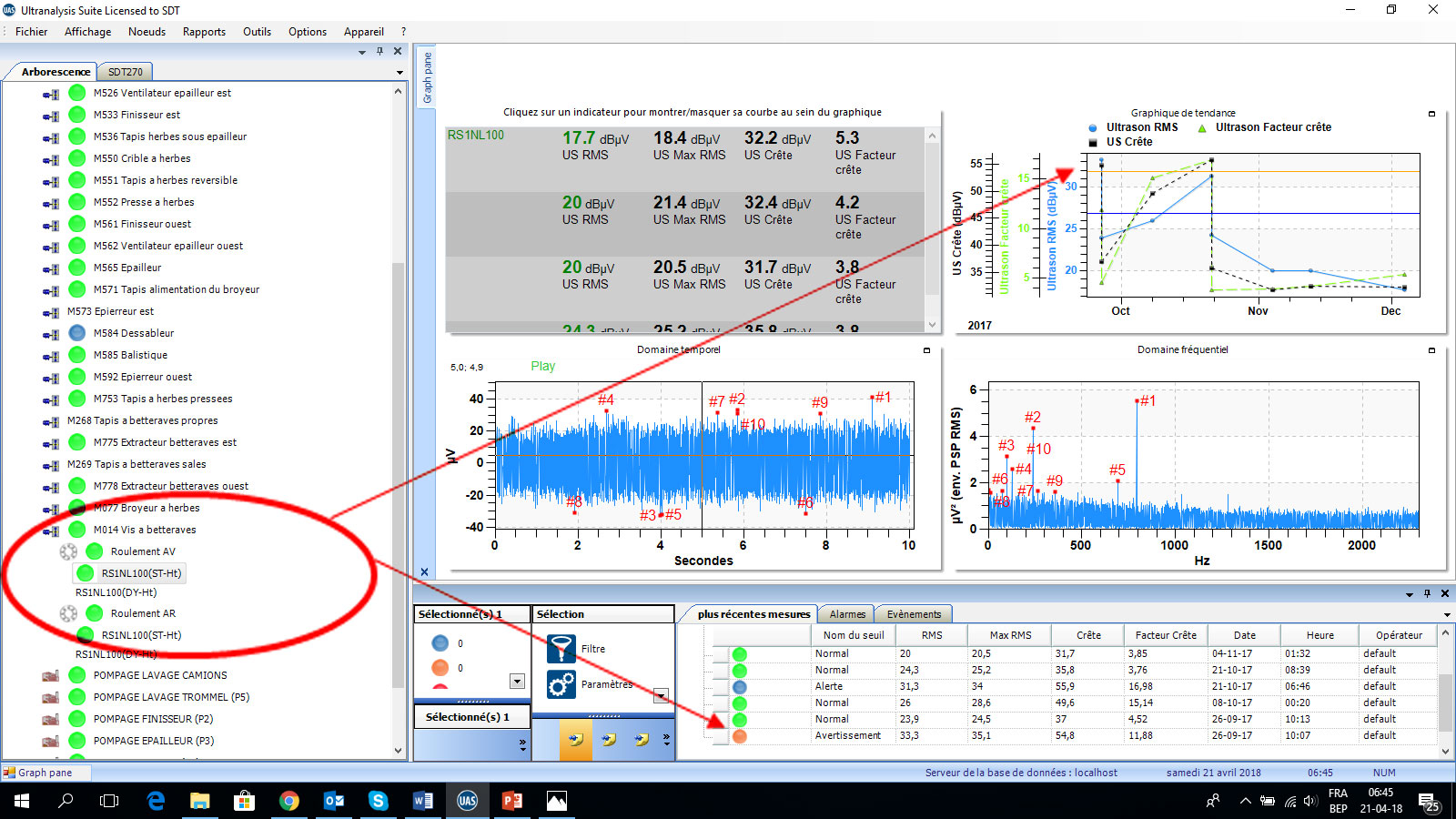The width and height of the screenshot is (1456, 819).
Task: Click blue alert count circle in Sélectionné(s) panel
Action: click(440, 643)
